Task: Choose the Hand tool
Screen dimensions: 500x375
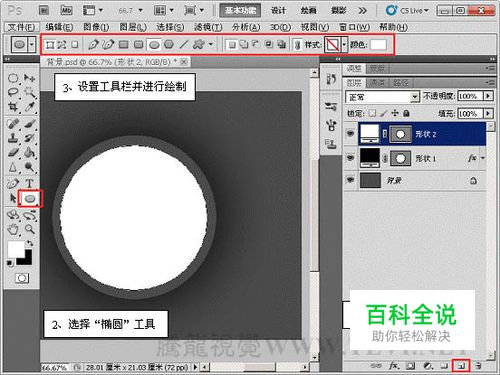Action: point(13,229)
